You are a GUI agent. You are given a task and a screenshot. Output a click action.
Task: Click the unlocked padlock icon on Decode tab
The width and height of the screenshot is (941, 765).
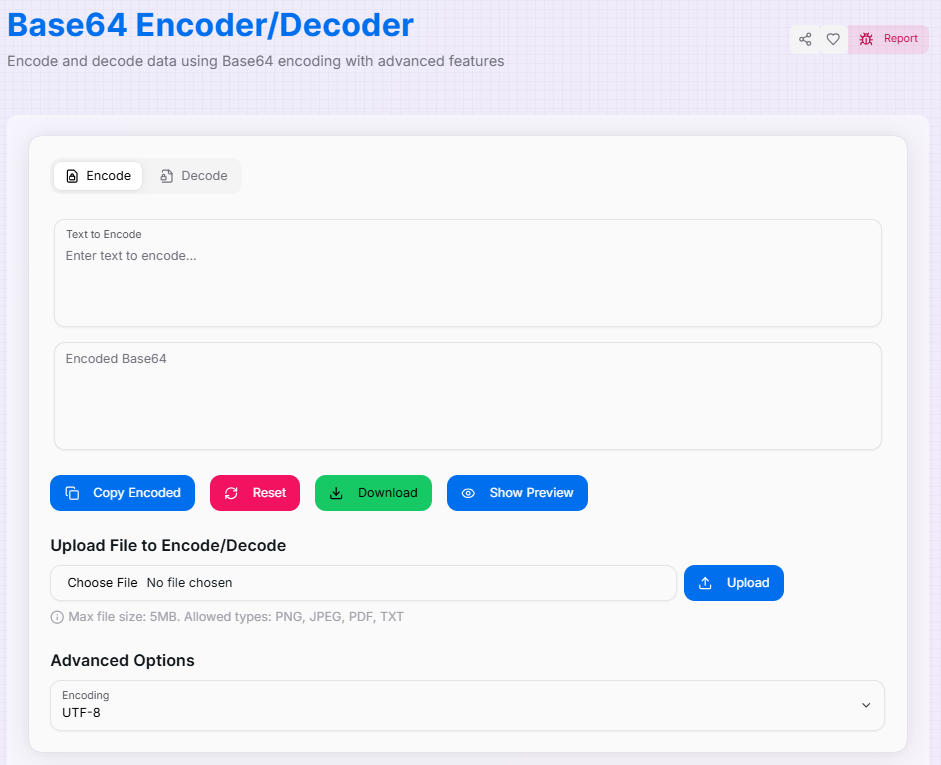pos(168,176)
